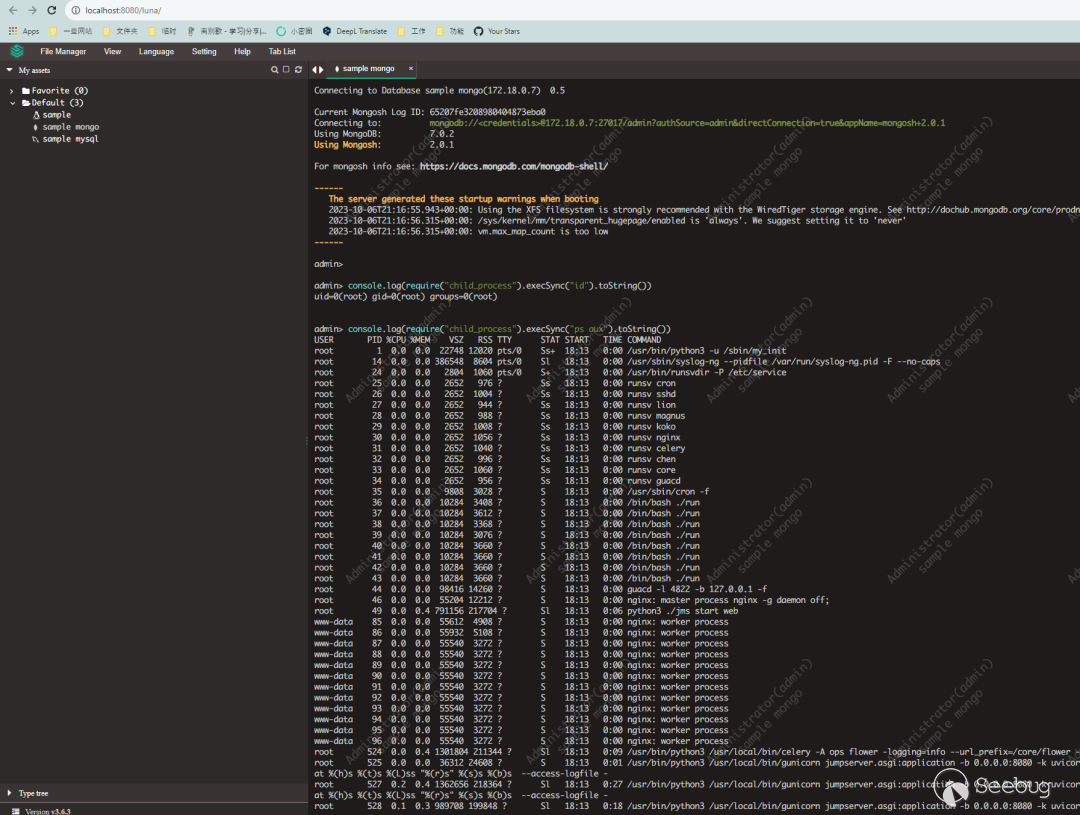The image size is (1080, 815).
Task: Open the Chrome Apps grid shortcut
Action: [24, 31]
